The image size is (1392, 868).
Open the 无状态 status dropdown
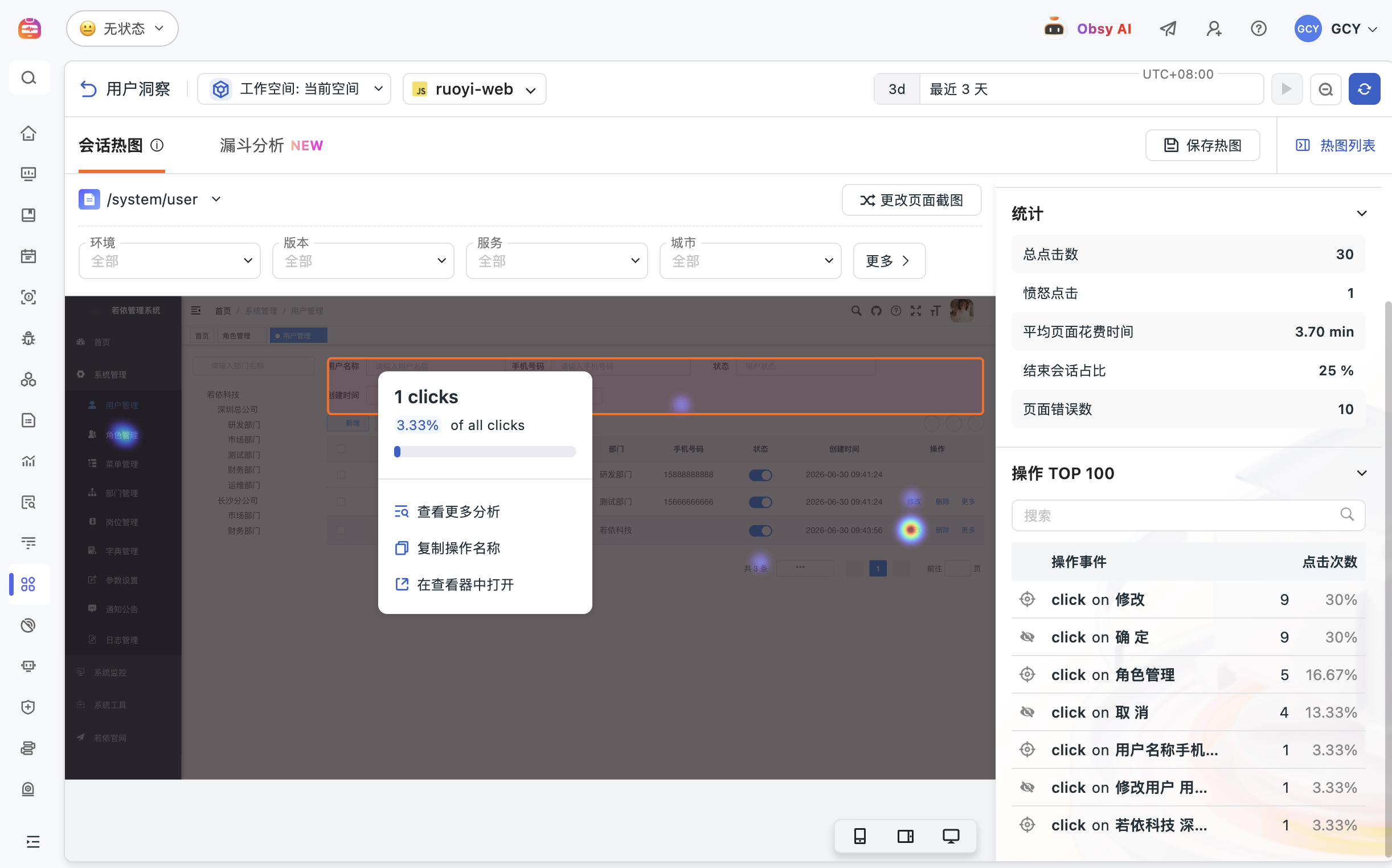(122, 28)
